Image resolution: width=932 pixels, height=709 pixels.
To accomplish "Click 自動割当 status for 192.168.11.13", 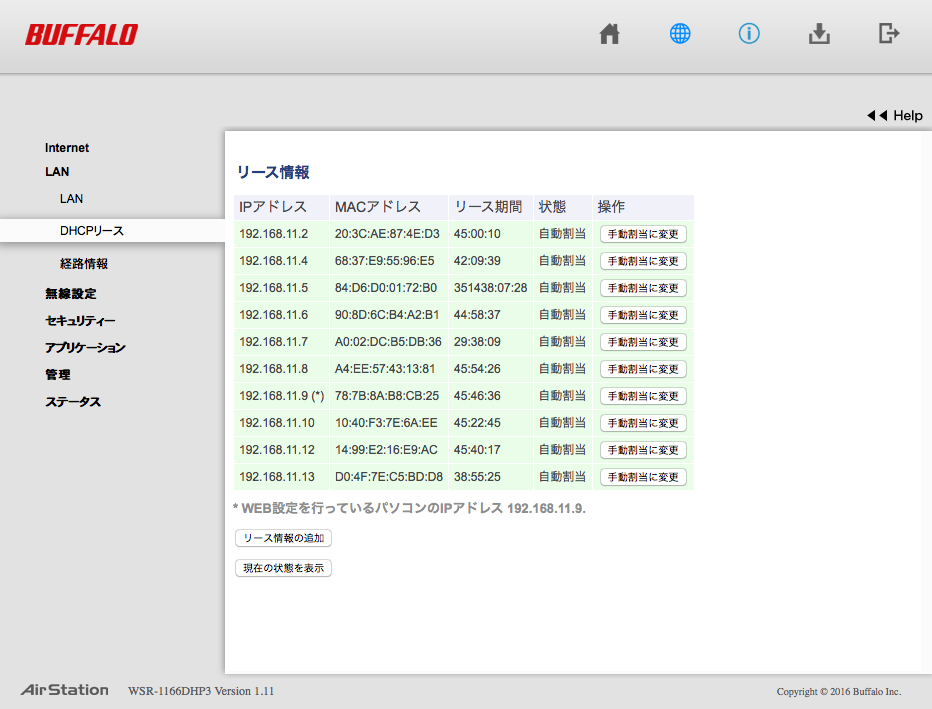I will click(x=562, y=477).
